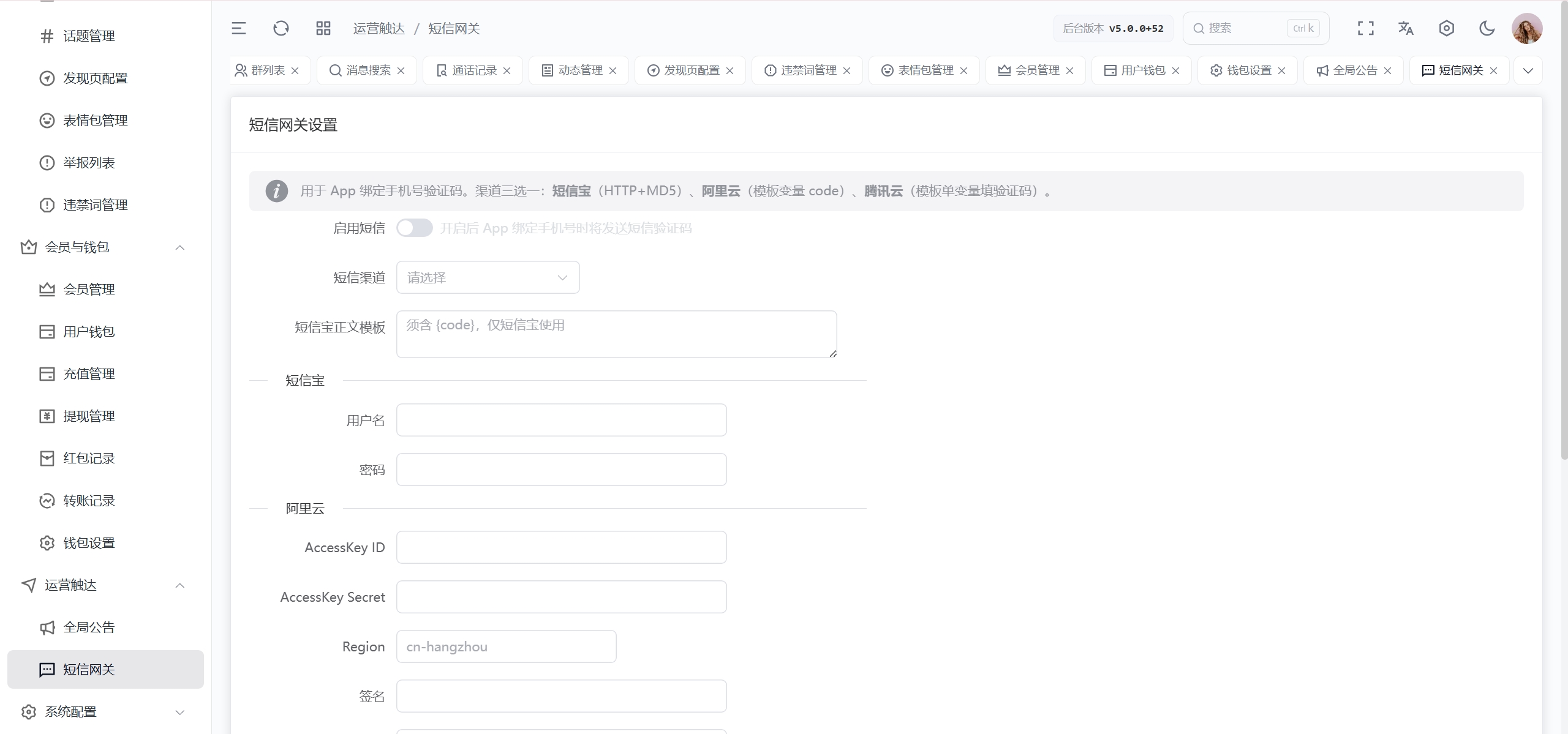Close the active 短信网关 tab
Image resolution: width=1568 pixels, height=734 pixels.
click(1494, 71)
